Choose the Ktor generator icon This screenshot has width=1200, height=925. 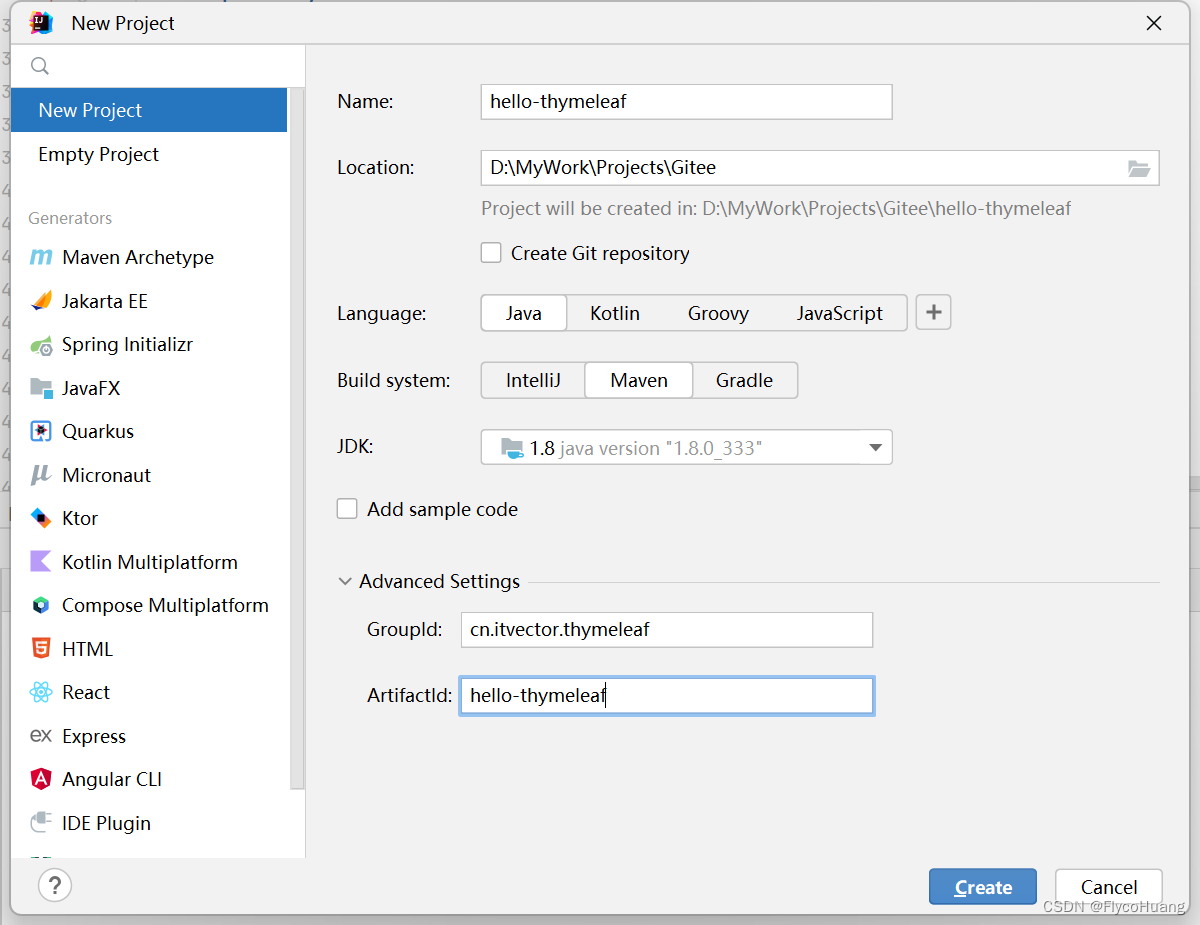41,518
